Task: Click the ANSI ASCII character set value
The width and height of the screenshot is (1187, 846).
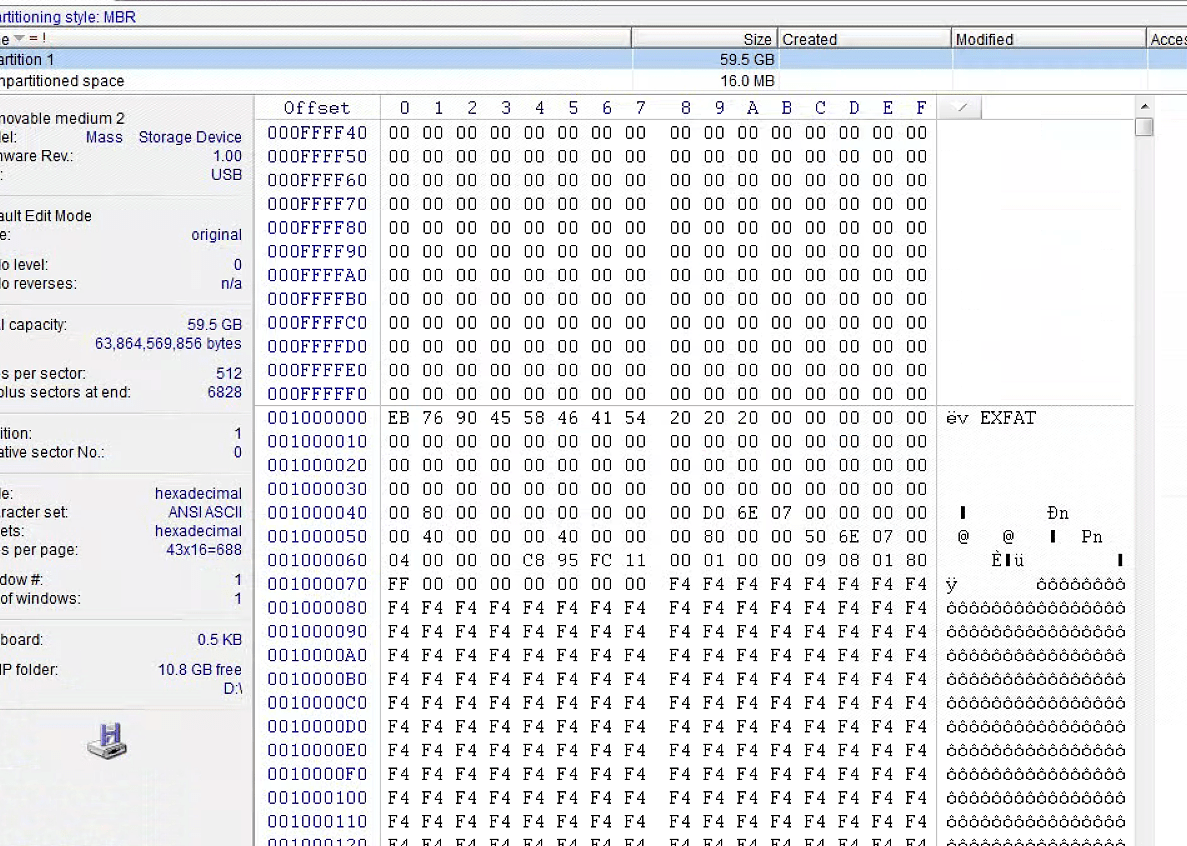Action: click(204, 512)
